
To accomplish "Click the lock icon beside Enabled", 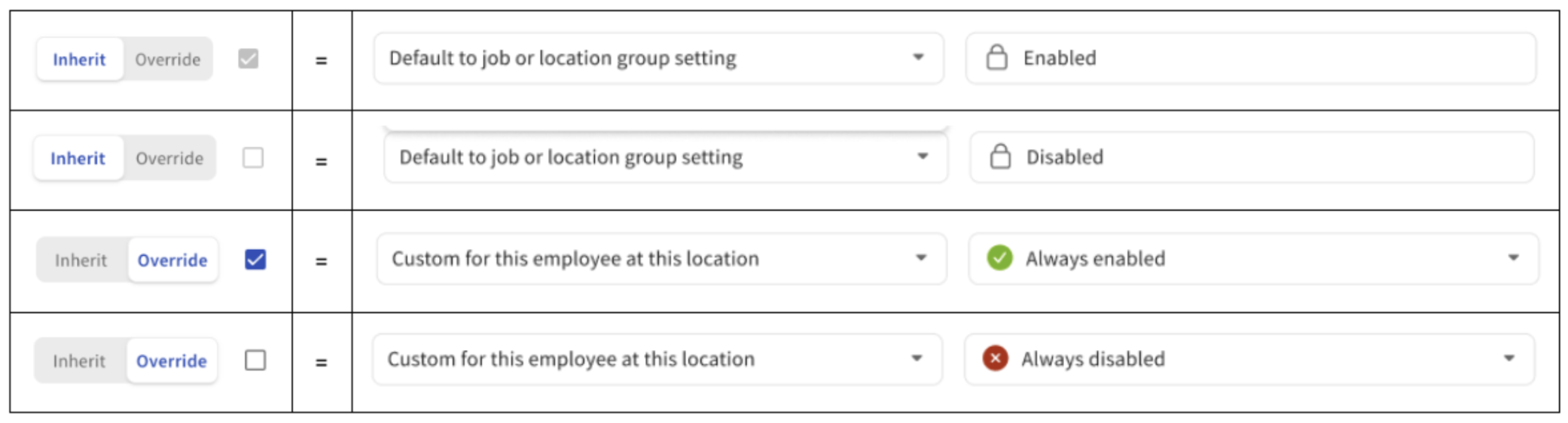I will pos(996,57).
